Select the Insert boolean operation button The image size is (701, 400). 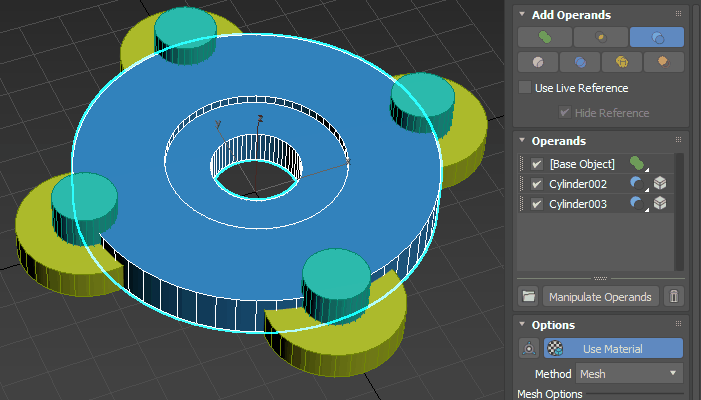click(x=622, y=62)
